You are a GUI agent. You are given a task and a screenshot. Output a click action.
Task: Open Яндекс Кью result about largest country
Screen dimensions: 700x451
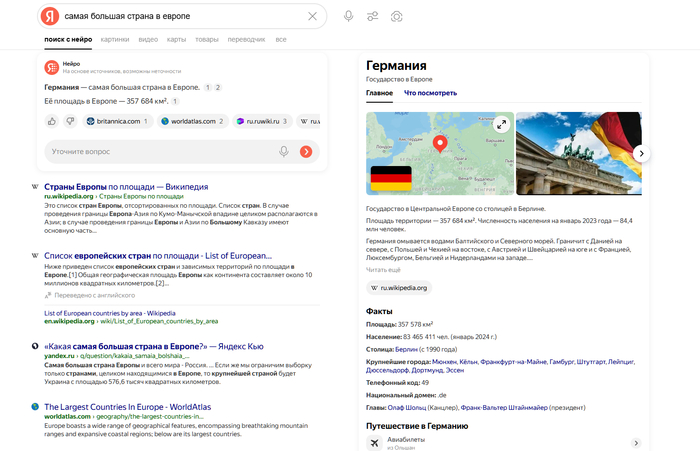pos(154,347)
